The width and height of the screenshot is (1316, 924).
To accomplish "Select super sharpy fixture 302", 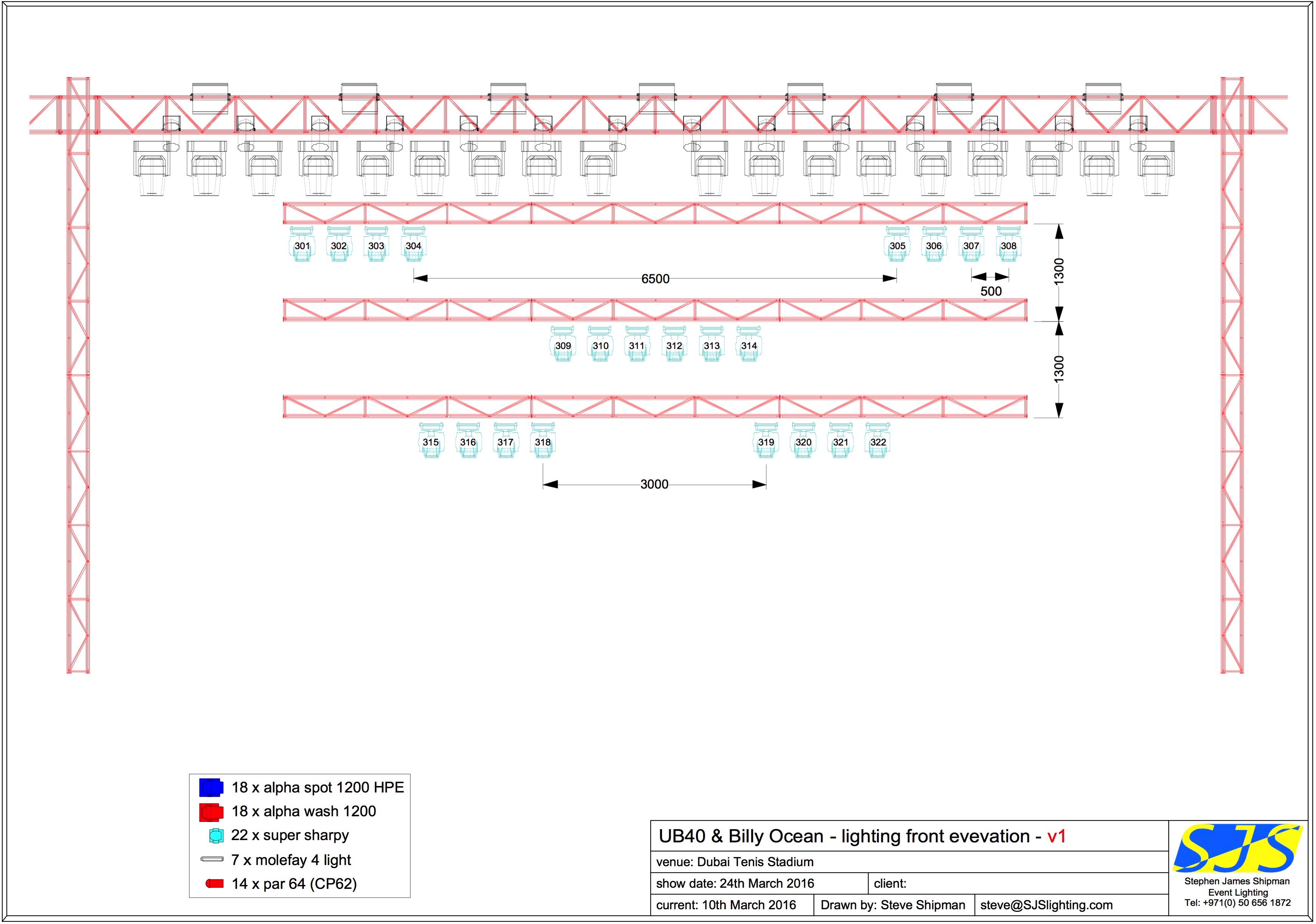I will point(339,245).
